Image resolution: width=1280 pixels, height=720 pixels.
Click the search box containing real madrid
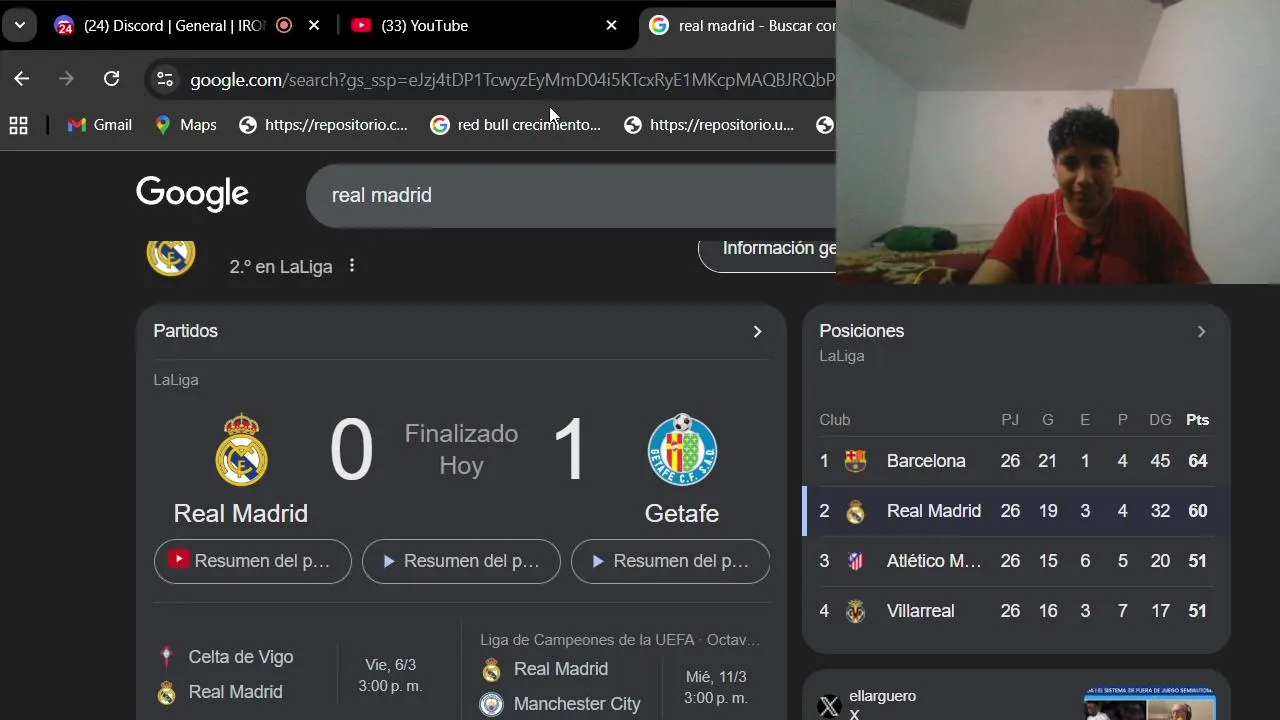570,195
